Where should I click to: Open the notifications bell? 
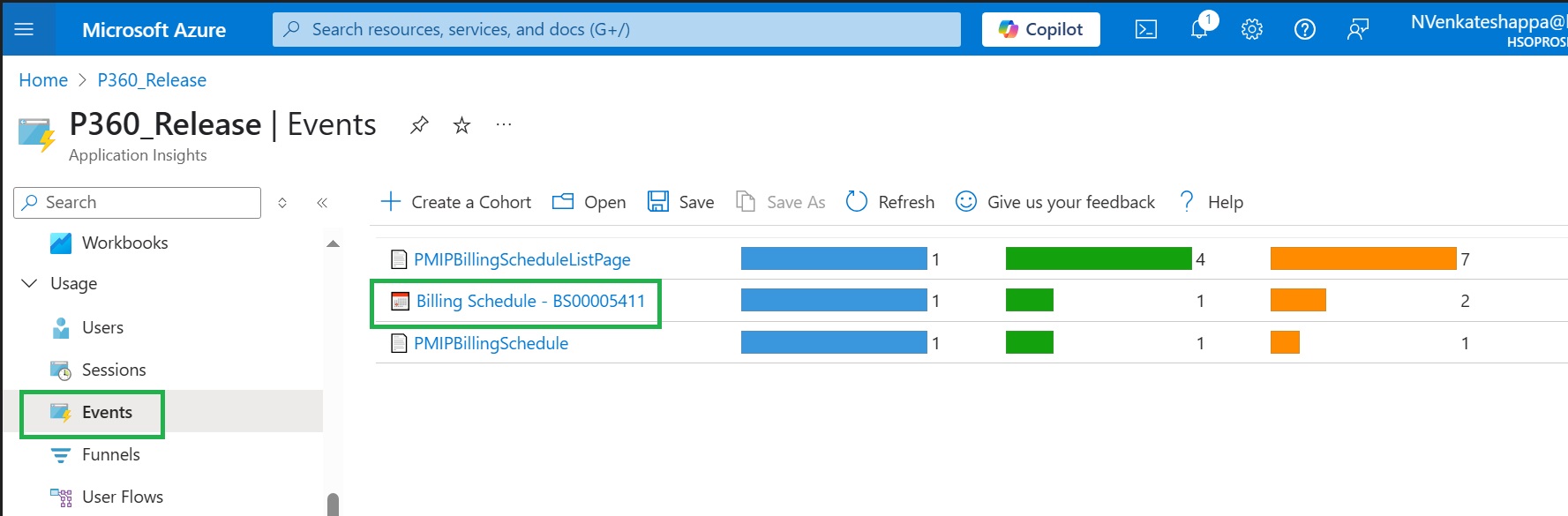pos(1198,29)
